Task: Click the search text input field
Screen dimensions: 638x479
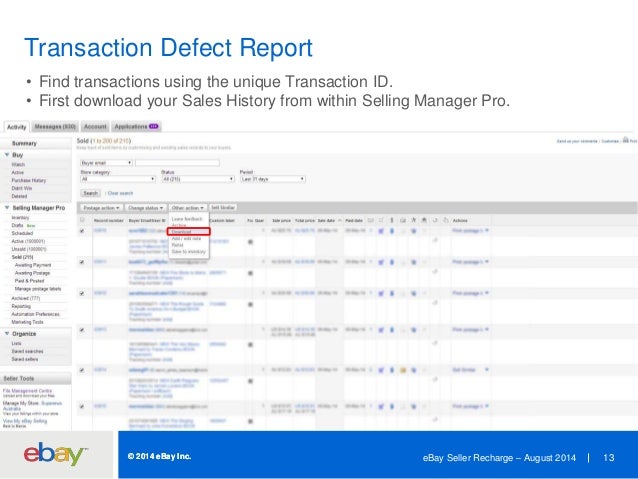Action: click(177, 163)
